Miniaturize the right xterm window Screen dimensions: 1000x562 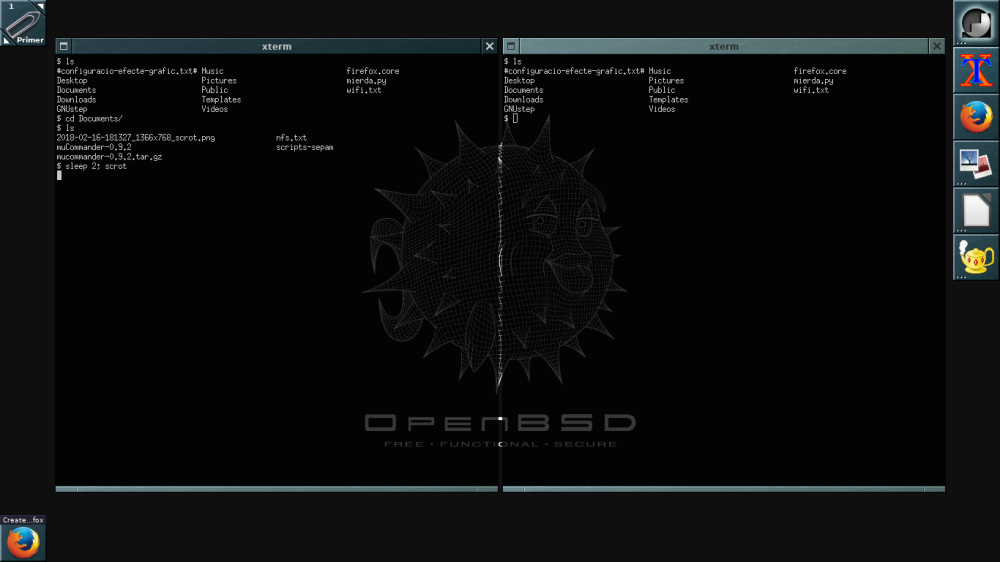tap(511, 46)
